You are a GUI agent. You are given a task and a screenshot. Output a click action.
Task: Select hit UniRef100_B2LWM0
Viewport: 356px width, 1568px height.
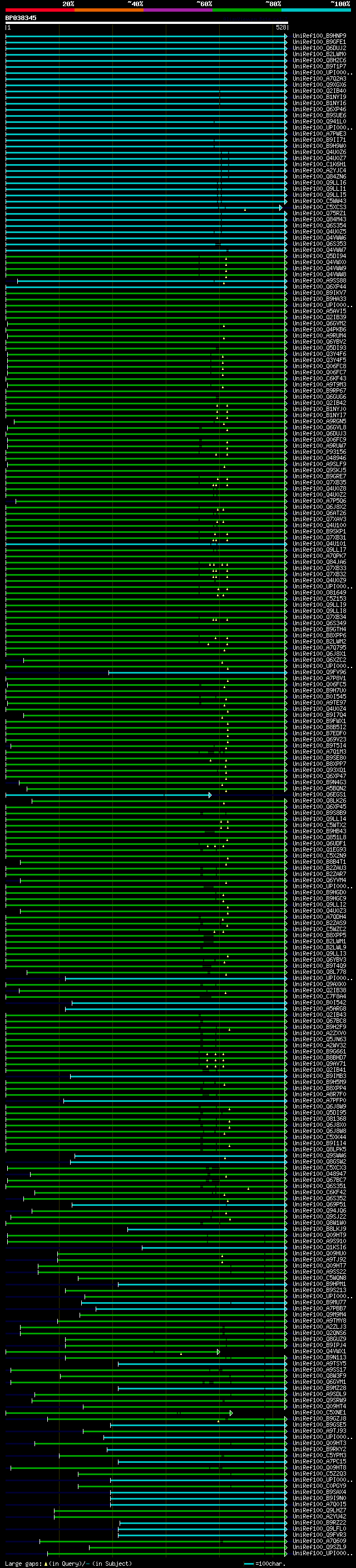click(x=319, y=54)
